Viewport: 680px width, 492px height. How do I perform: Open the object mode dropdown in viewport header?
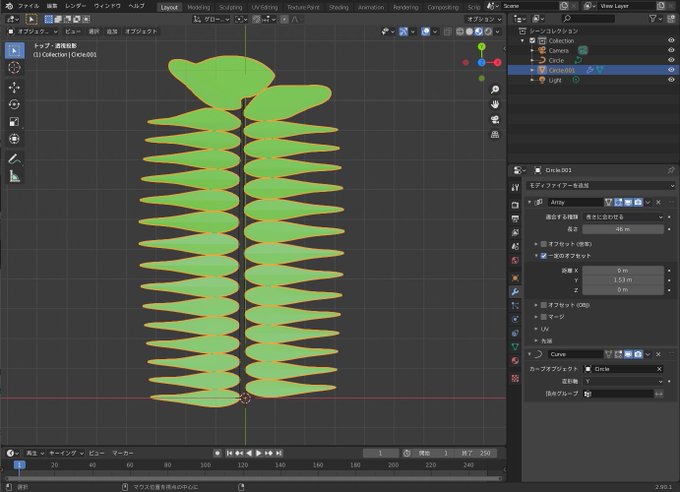tap(33, 32)
